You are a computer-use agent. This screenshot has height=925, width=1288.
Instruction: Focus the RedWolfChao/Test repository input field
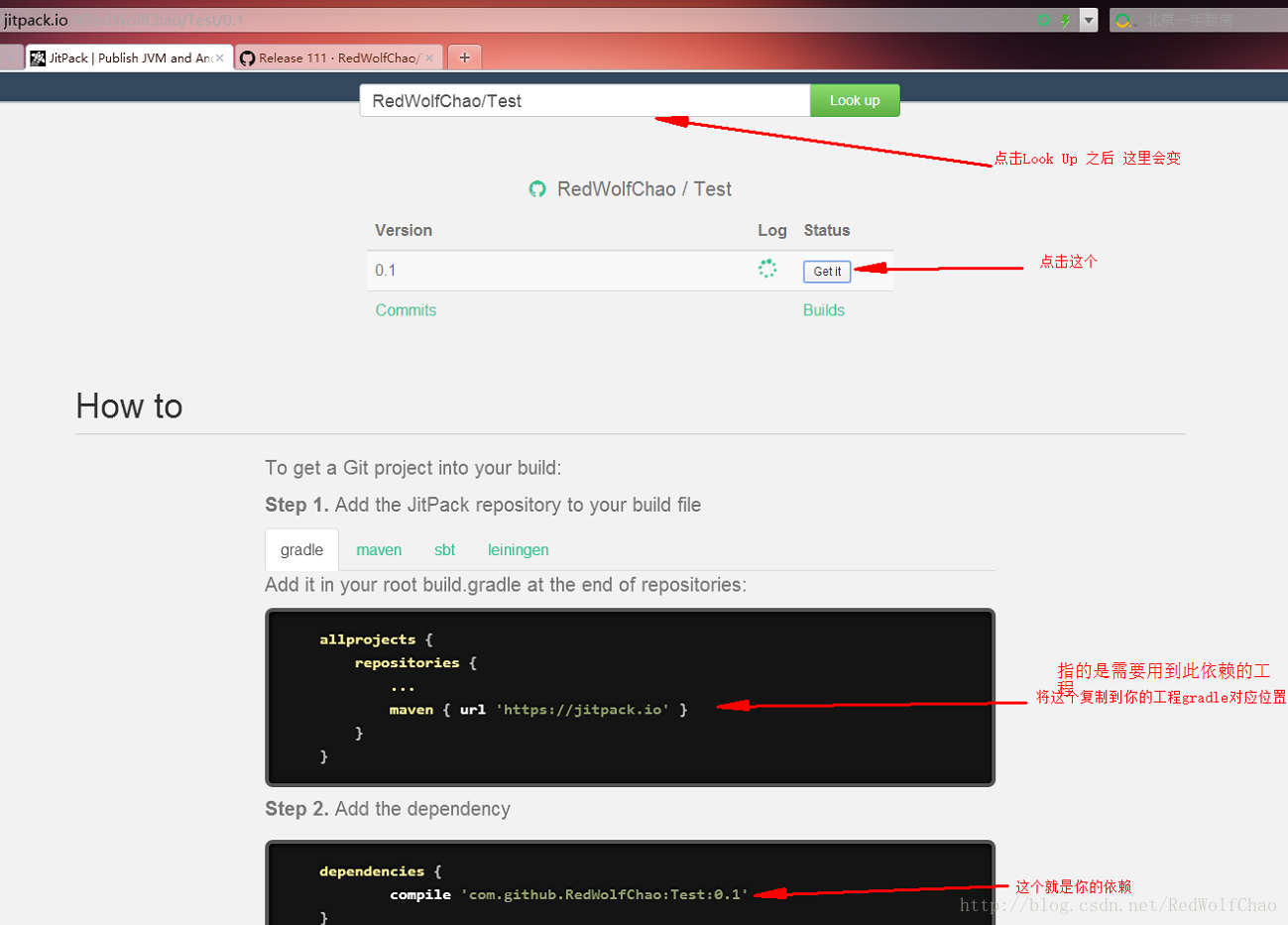(x=585, y=100)
